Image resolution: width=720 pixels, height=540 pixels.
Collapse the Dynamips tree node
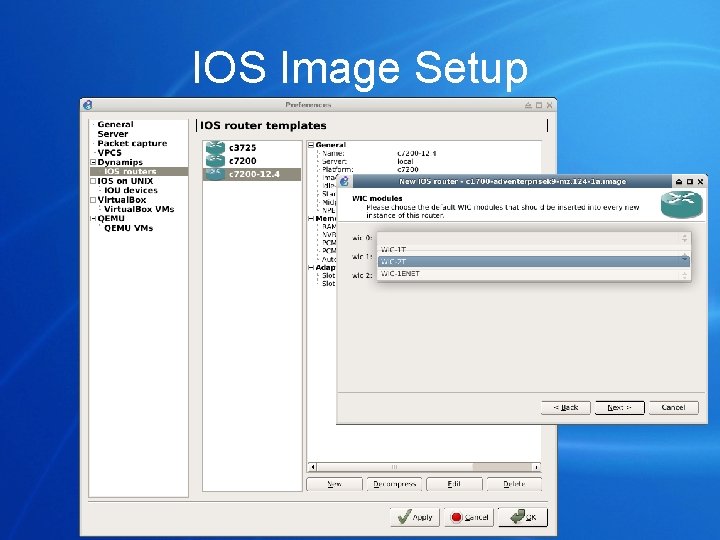[x=93, y=162]
